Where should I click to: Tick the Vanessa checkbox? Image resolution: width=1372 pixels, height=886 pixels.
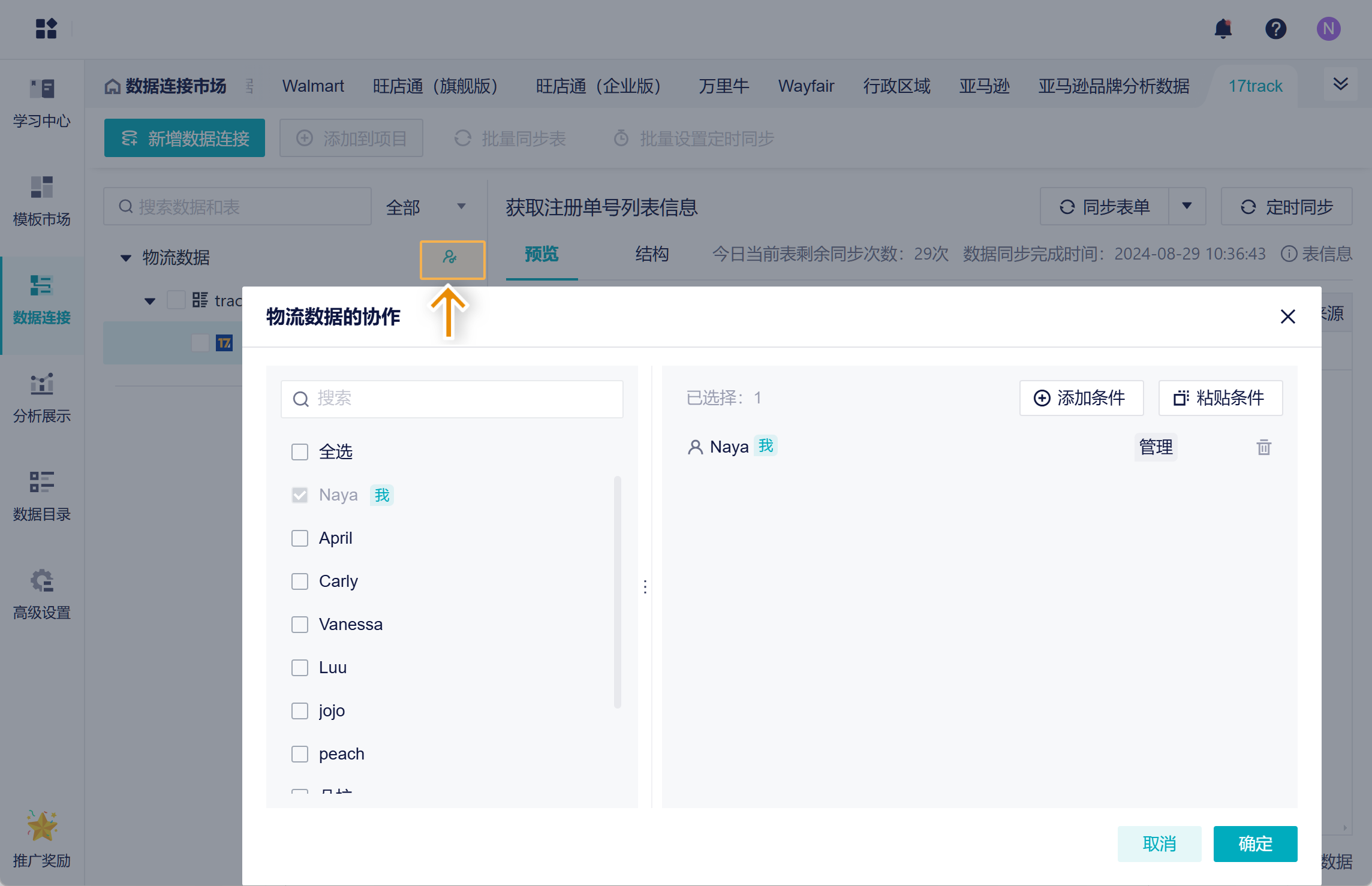(x=299, y=624)
